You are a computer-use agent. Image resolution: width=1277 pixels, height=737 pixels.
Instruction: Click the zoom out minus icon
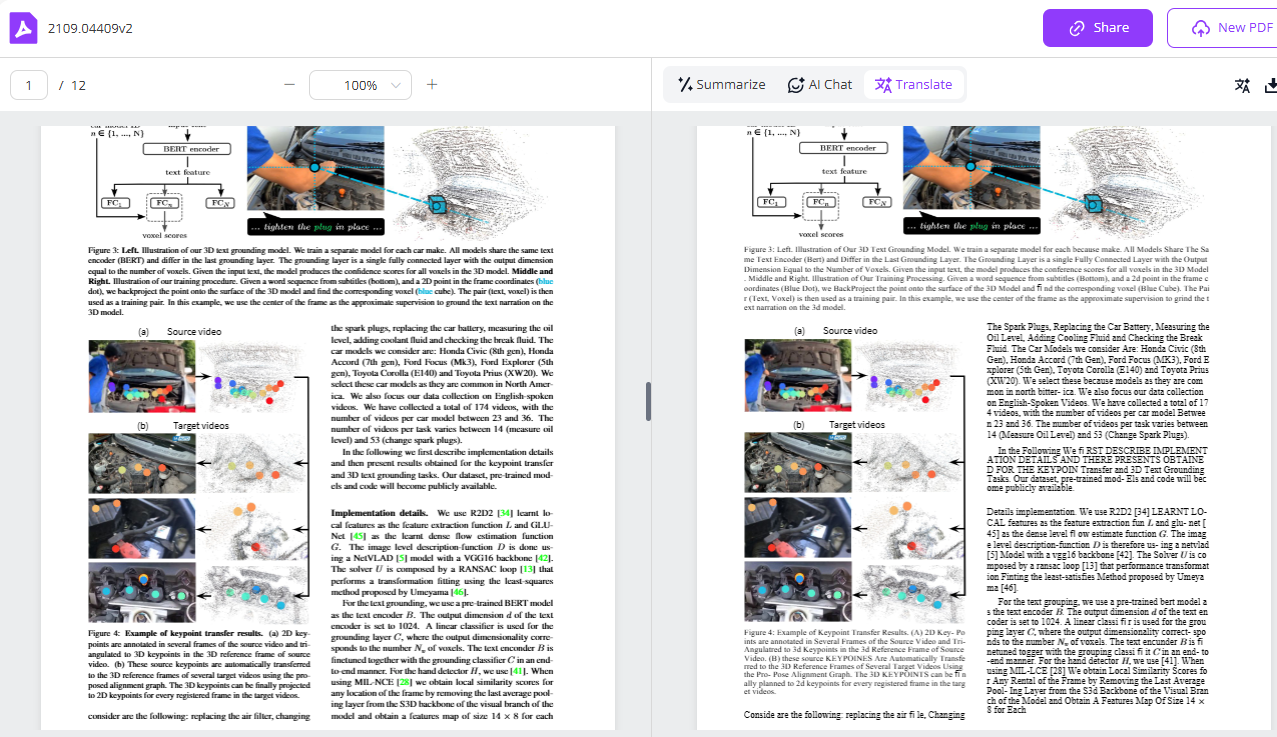tap(289, 85)
